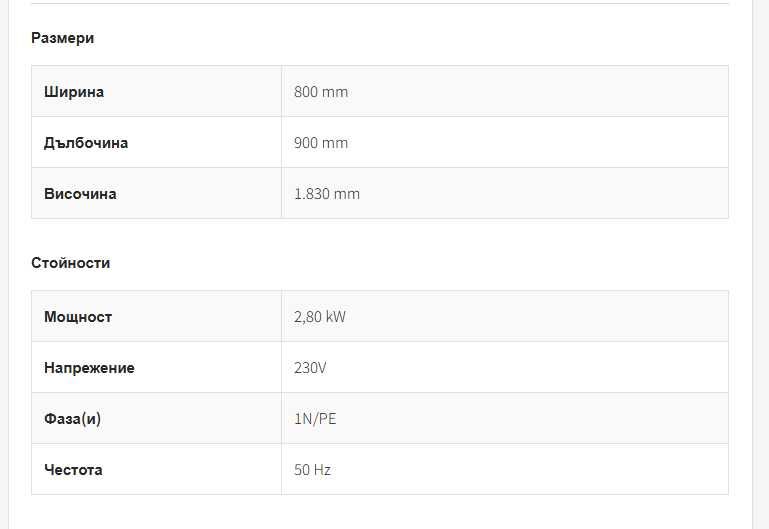
Task: Select the 2,80 kW power value
Action: [x=320, y=317]
